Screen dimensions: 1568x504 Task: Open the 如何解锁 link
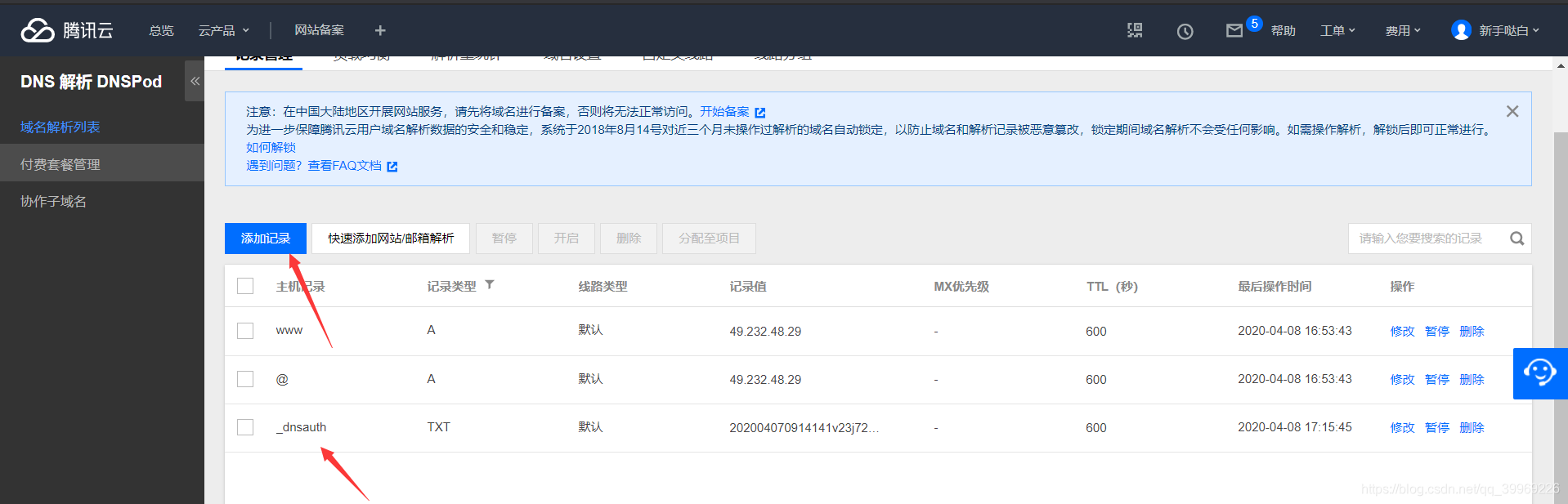click(x=271, y=147)
